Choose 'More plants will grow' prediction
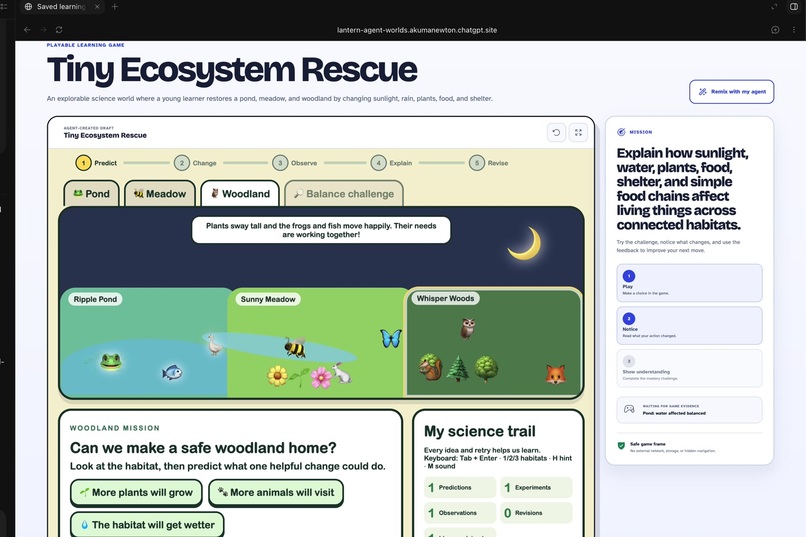 click(136, 492)
